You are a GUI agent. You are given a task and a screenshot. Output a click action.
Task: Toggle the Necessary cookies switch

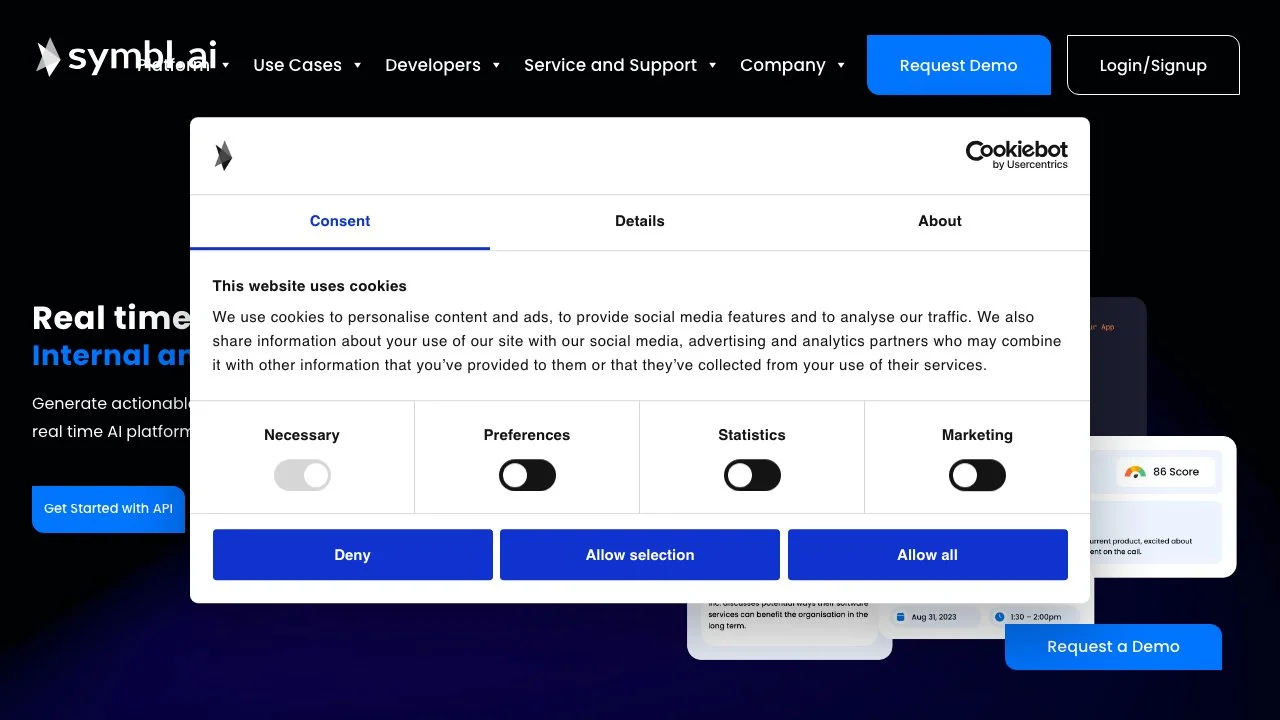[302, 475]
